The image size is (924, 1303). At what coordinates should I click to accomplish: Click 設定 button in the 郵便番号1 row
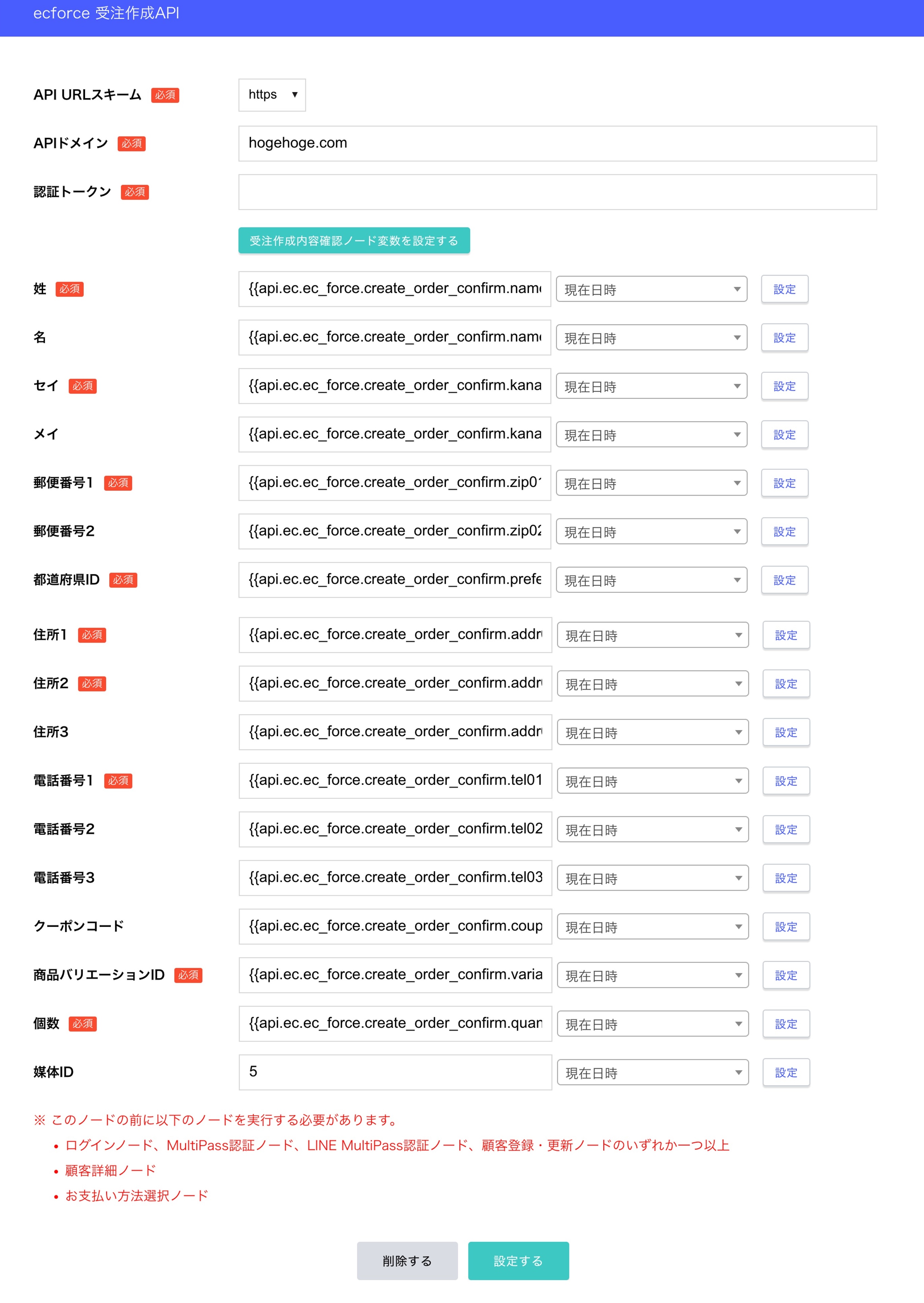[785, 483]
